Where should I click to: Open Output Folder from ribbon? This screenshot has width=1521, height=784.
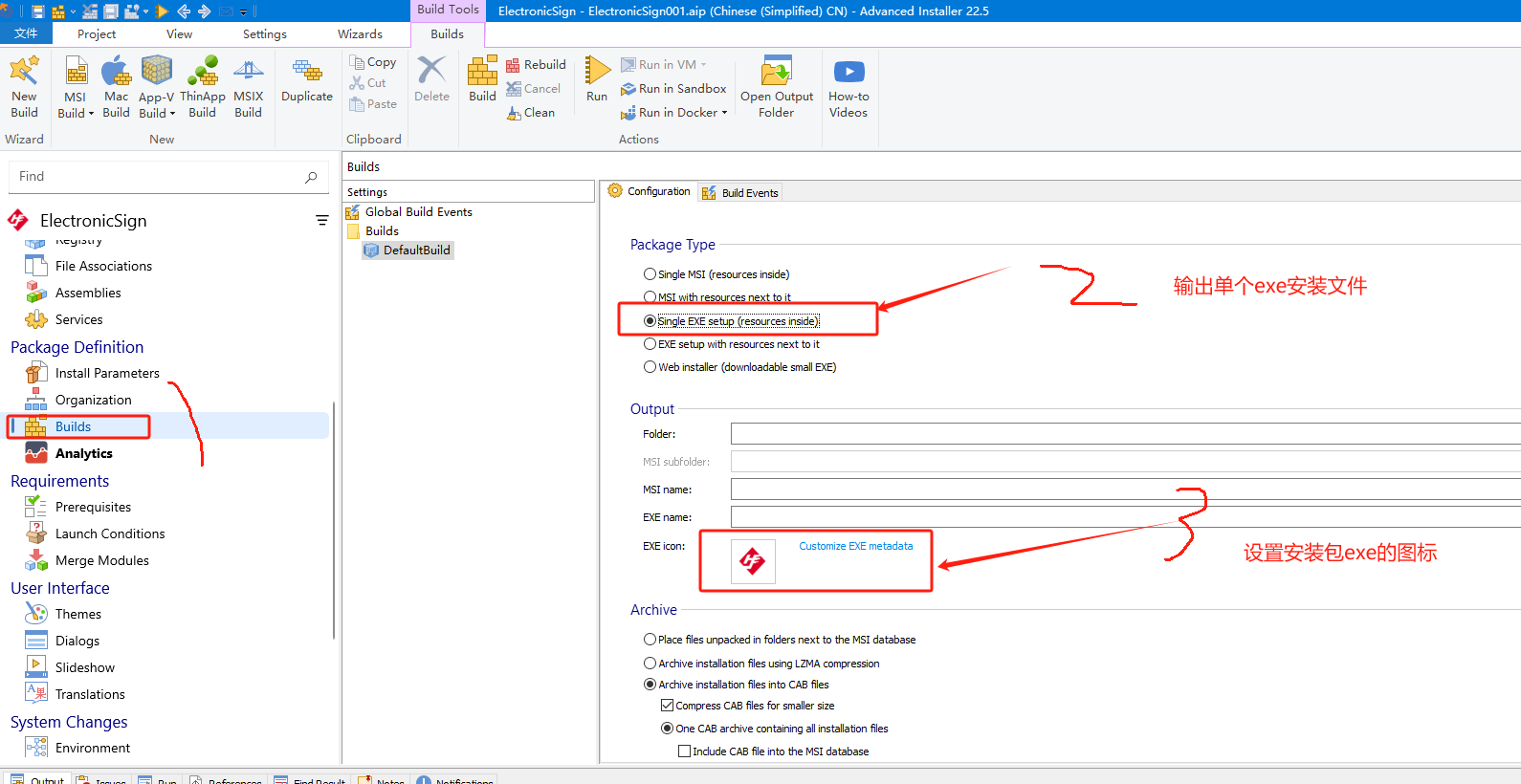pyautogui.click(x=777, y=87)
